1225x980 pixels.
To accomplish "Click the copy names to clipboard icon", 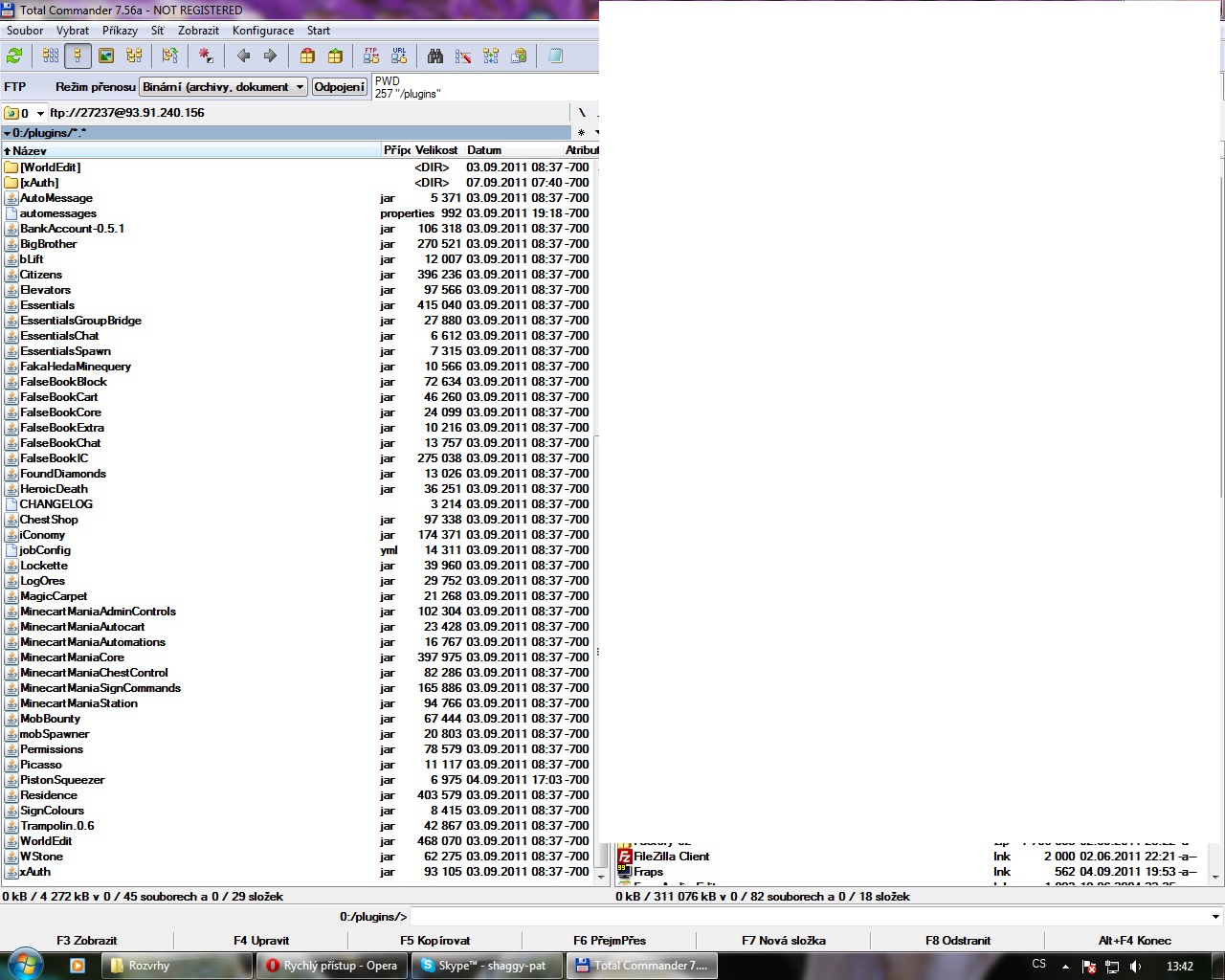I will (x=519, y=56).
